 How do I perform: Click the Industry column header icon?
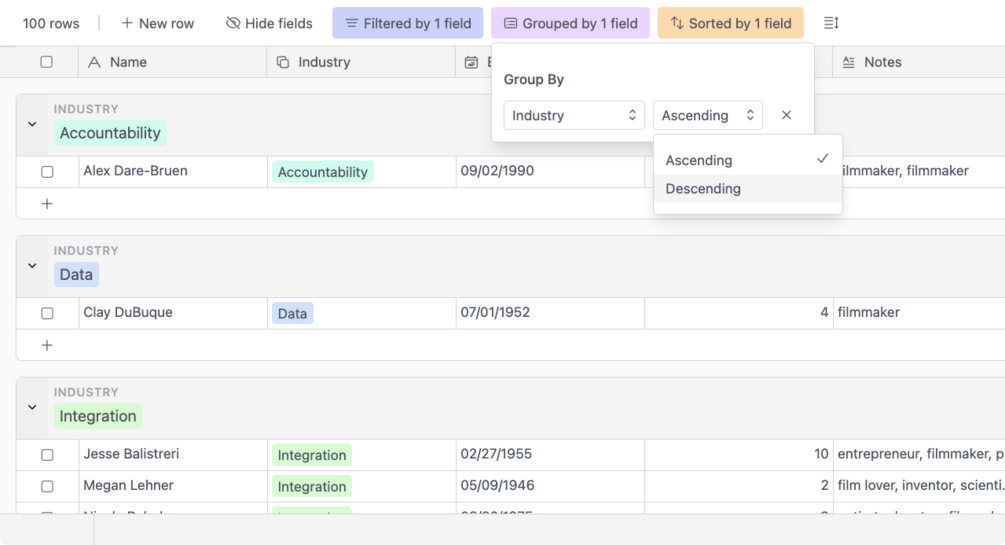point(283,62)
